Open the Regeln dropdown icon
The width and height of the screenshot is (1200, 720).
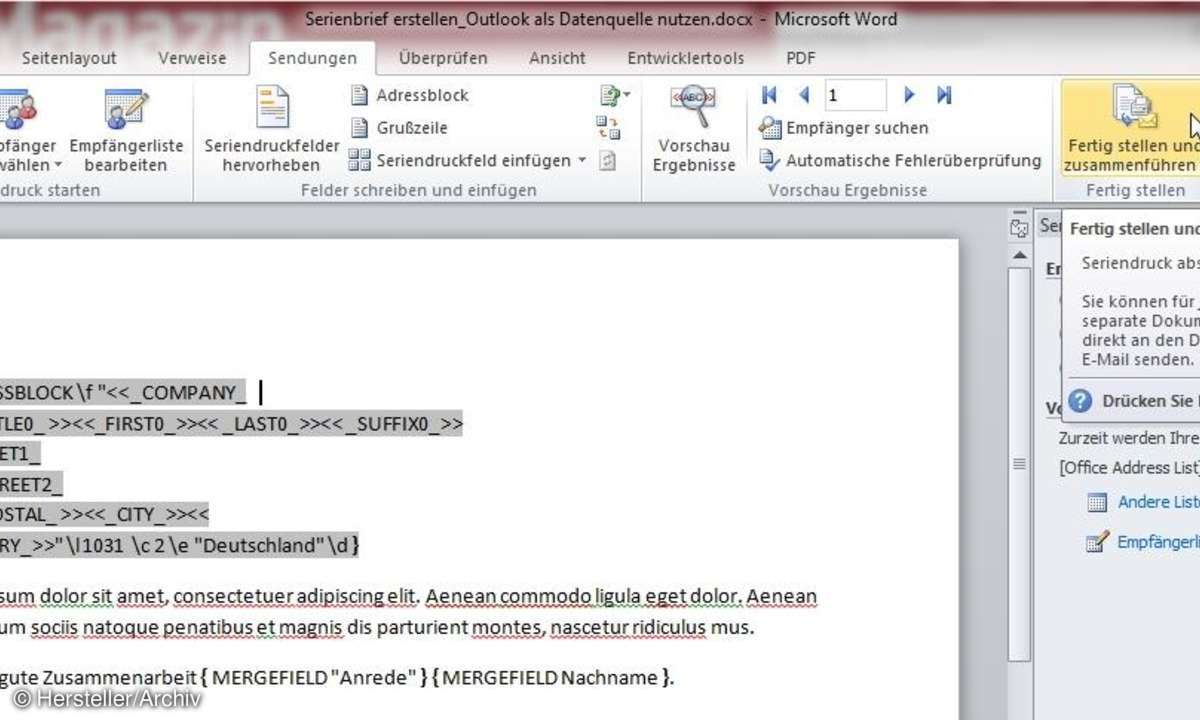[x=614, y=96]
